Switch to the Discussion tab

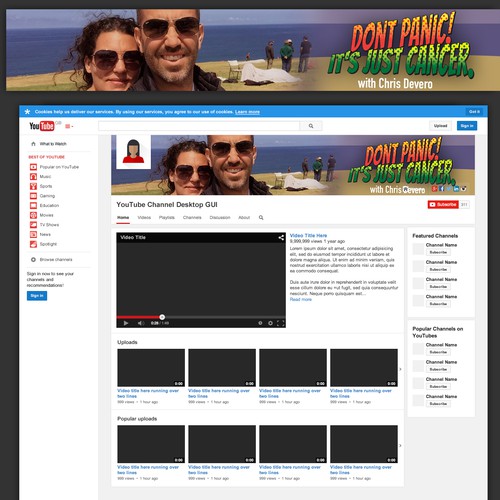tap(220, 217)
